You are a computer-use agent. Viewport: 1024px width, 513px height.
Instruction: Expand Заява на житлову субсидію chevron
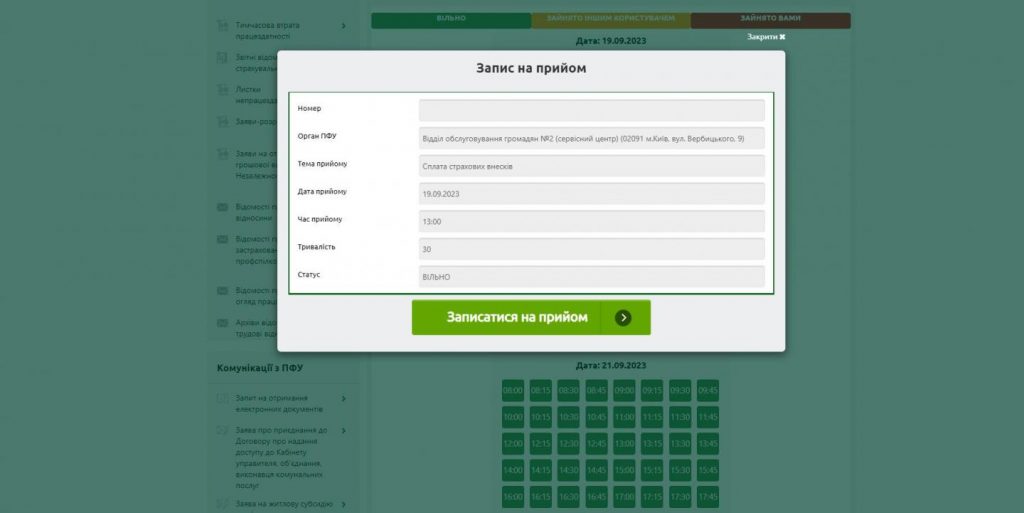[343, 503]
